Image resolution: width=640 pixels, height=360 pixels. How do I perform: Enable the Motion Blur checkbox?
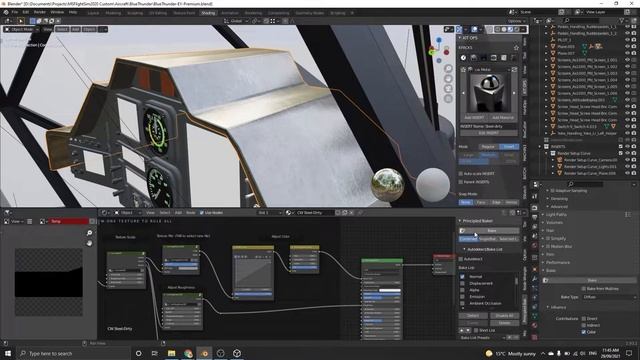point(549,247)
